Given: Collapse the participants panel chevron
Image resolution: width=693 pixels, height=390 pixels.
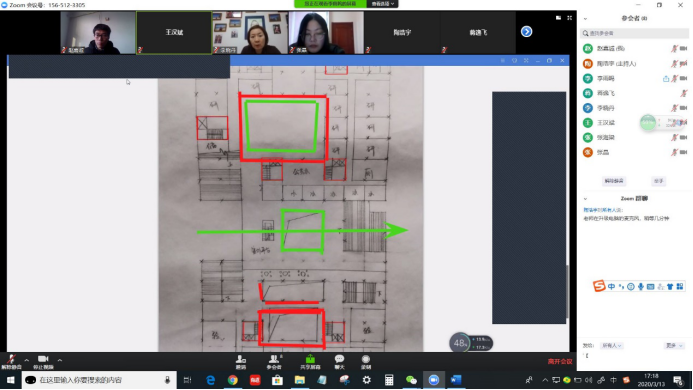Looking at the screenshot, I should click(586, 19).
